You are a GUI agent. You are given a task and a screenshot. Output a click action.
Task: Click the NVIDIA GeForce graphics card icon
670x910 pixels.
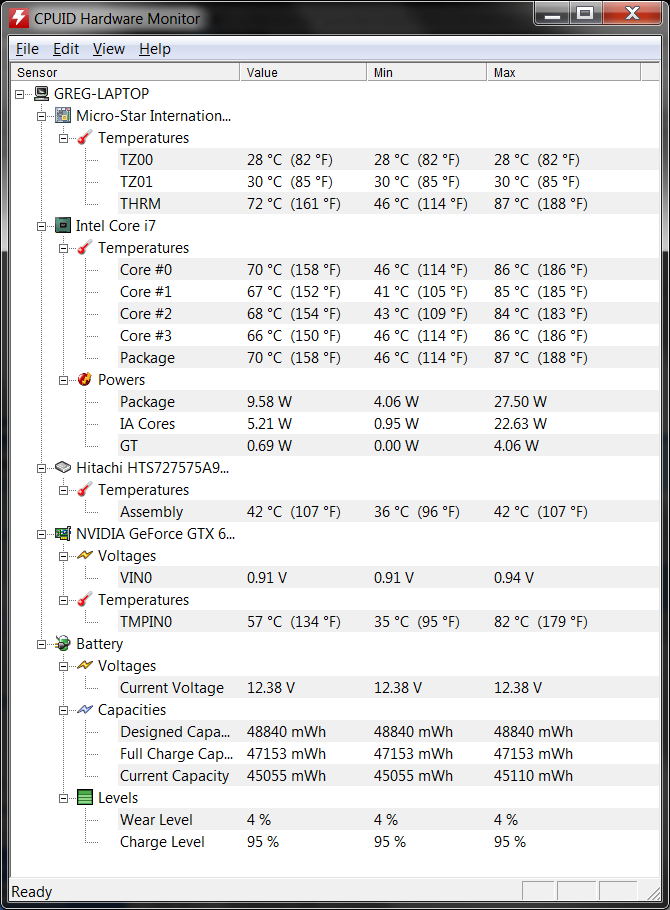click(x=63, y=534)
